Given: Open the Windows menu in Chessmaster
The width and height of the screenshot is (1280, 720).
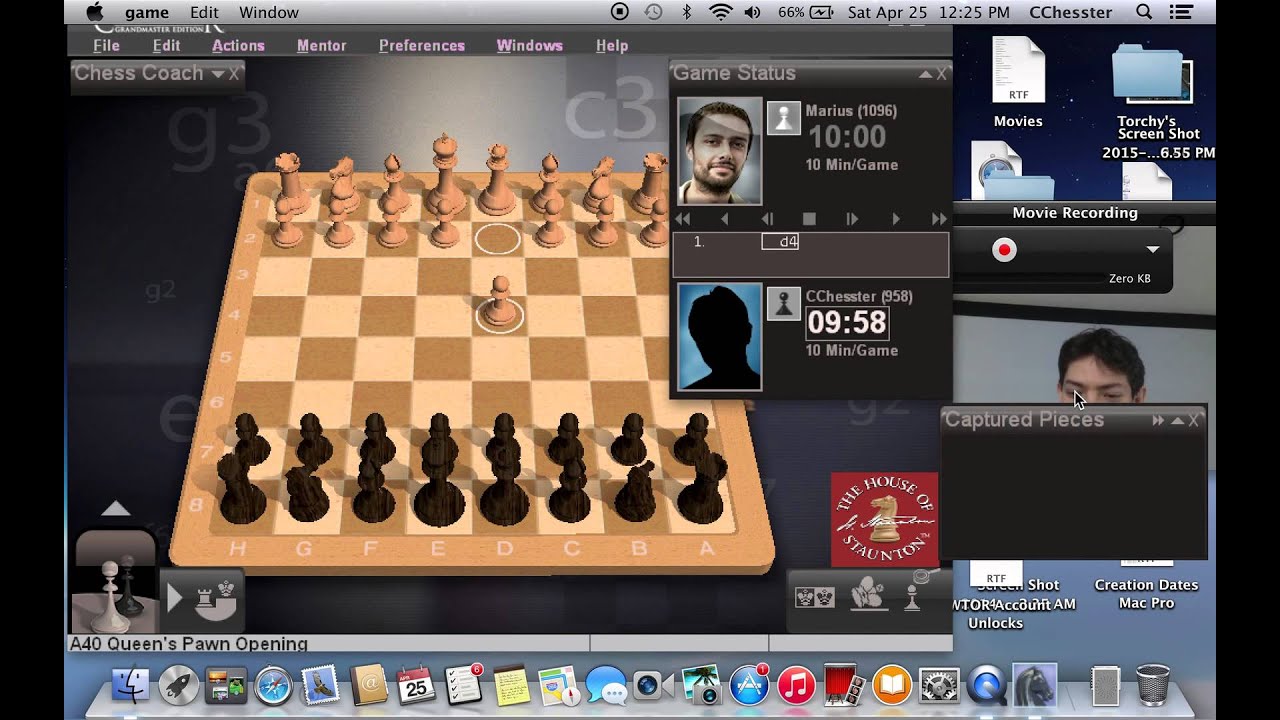Looking at the screenshot, I should pos(529,45).
